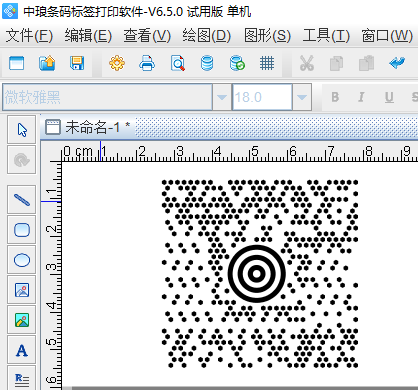This screenshot has height=390, width=418.
Task: Click the horizontal ruler at 5 cm
Action: tap(255, 152)
